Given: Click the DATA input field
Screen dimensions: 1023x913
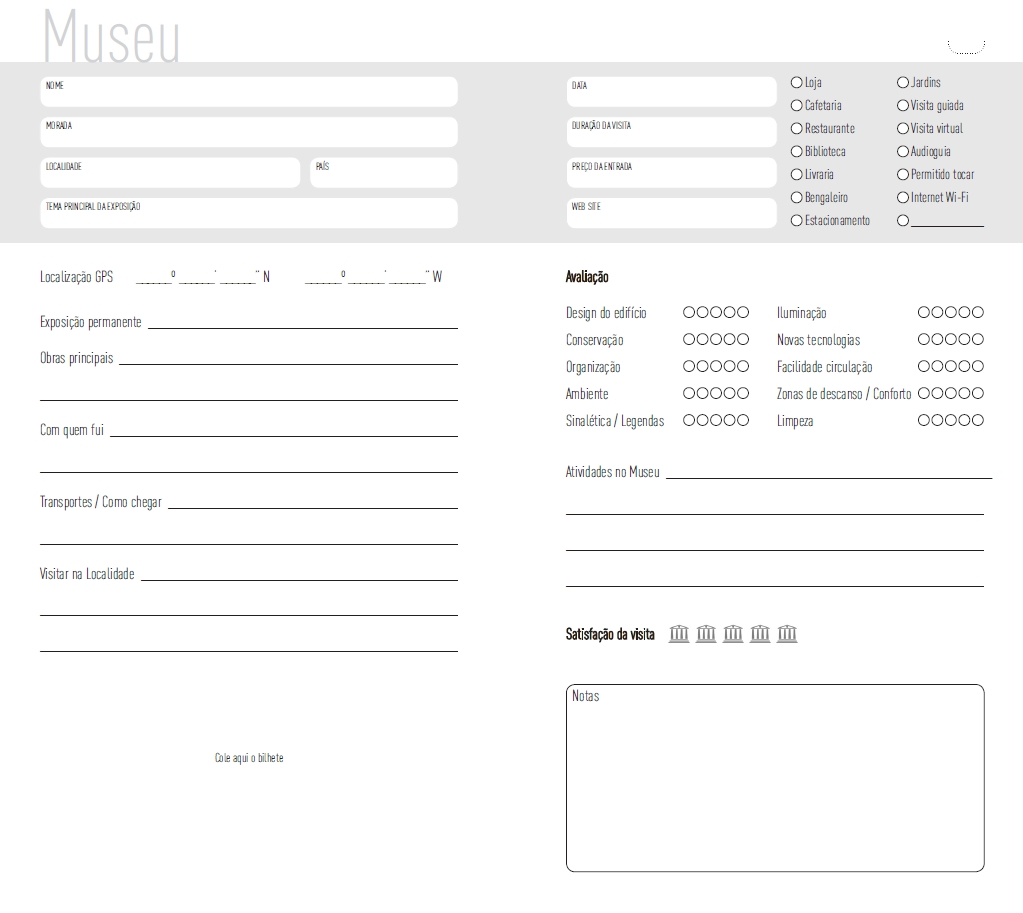Looking at the screenshot, I should pos(671,92).
